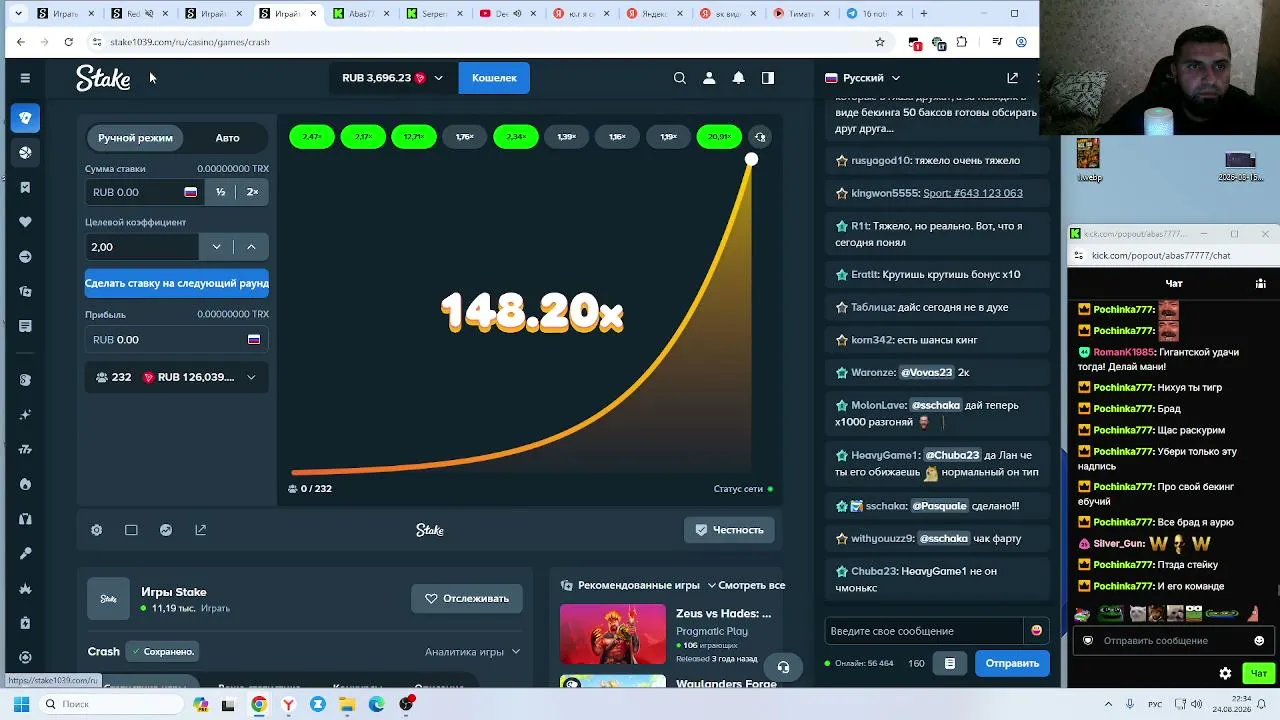1280x720 pixels.
Task: Pop out the Stake chat window
Action: tap(1012, 78)
